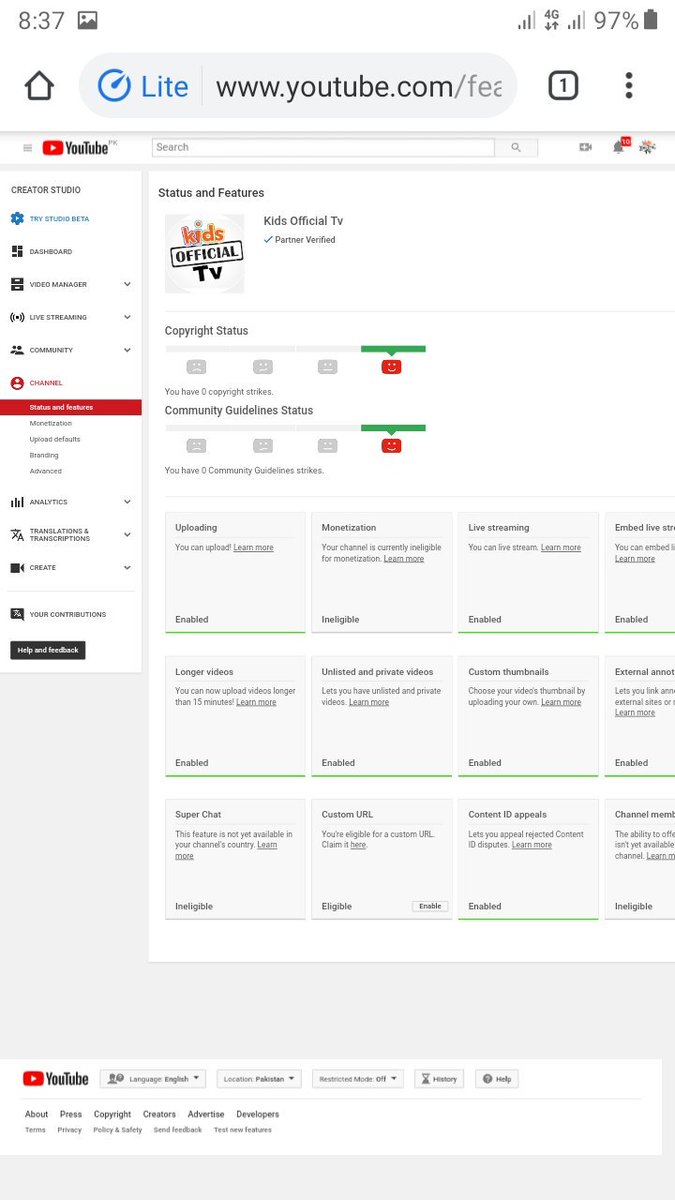
Task: Focus the YouTube search field
Action: 323,147
